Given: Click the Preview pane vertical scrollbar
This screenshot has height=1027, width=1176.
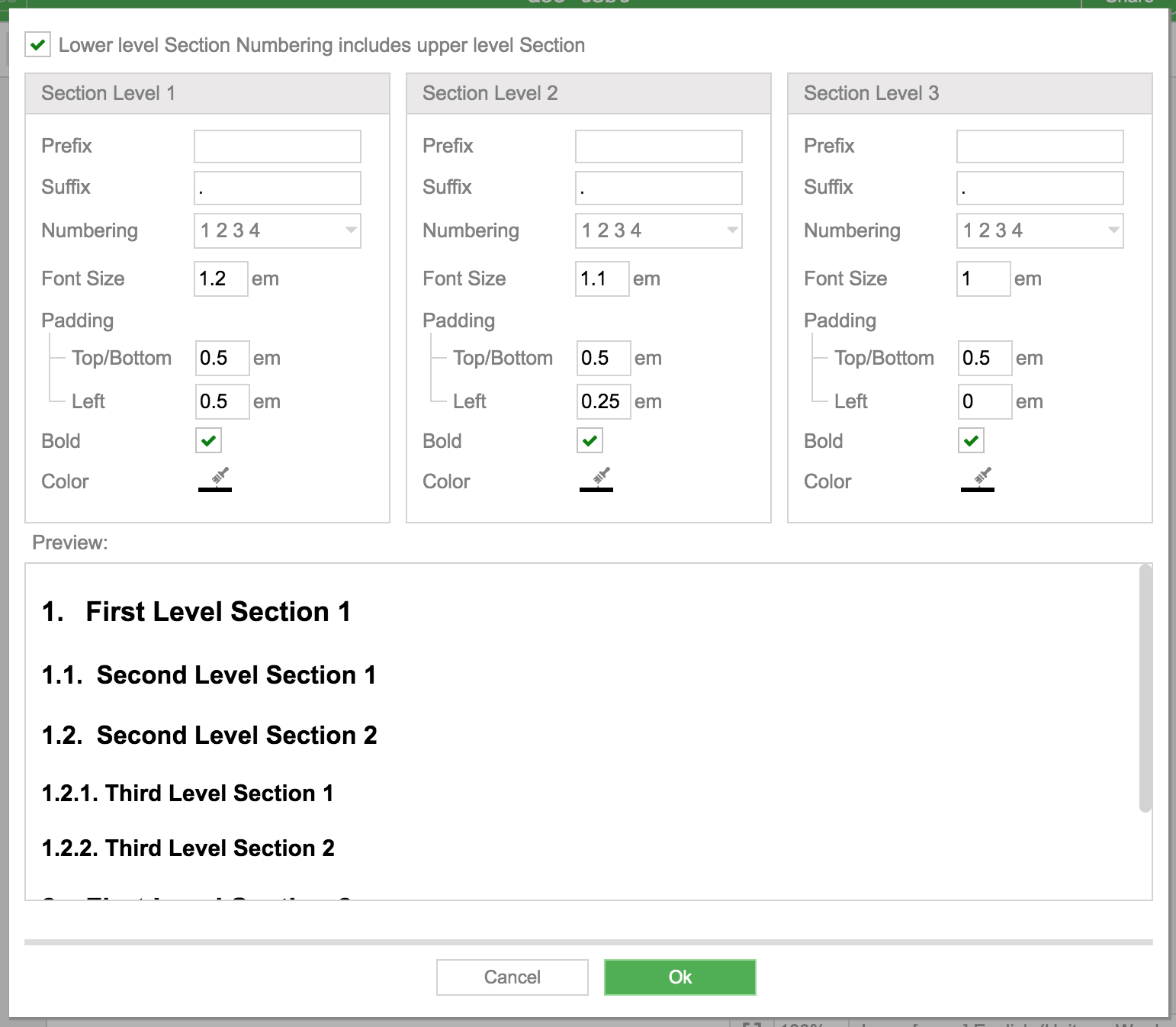Looking at the screenshot, I should (1145, 688).
